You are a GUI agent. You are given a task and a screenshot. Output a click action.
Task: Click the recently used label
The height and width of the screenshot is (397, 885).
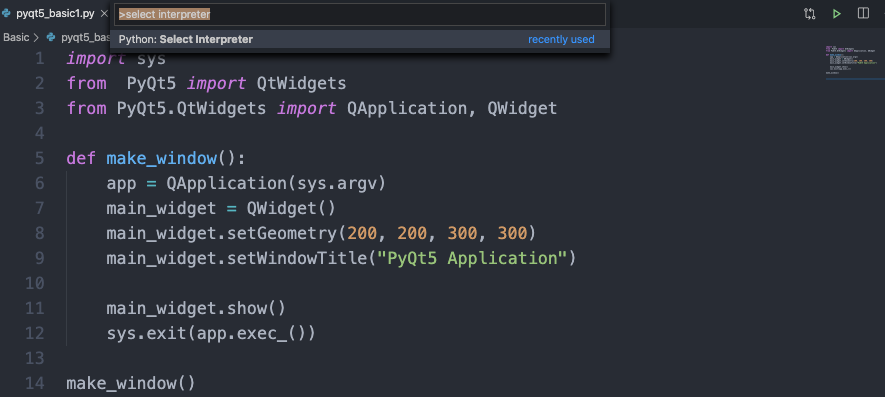click(561, 40)
